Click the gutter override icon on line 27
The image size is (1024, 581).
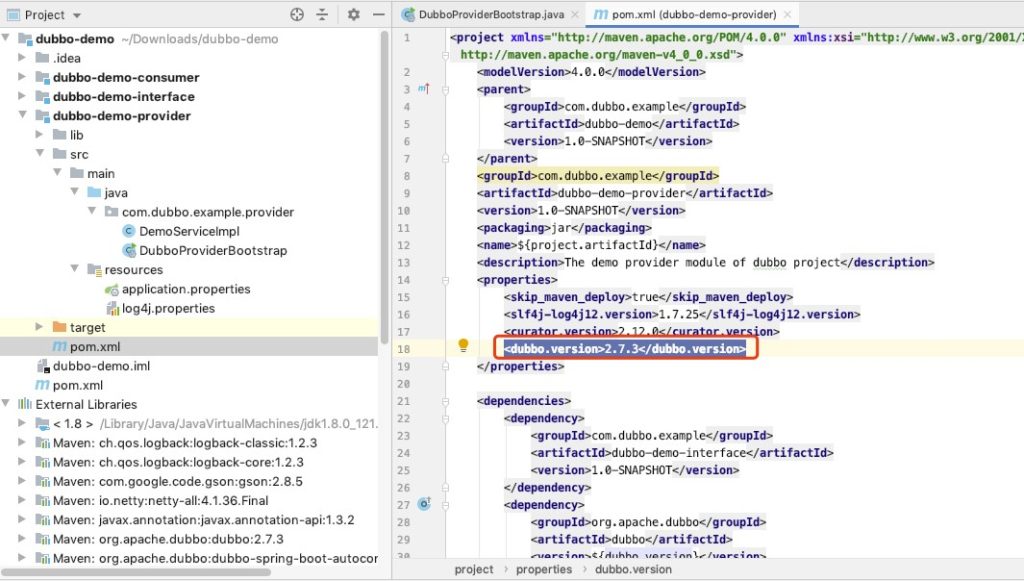click(424, 504)
